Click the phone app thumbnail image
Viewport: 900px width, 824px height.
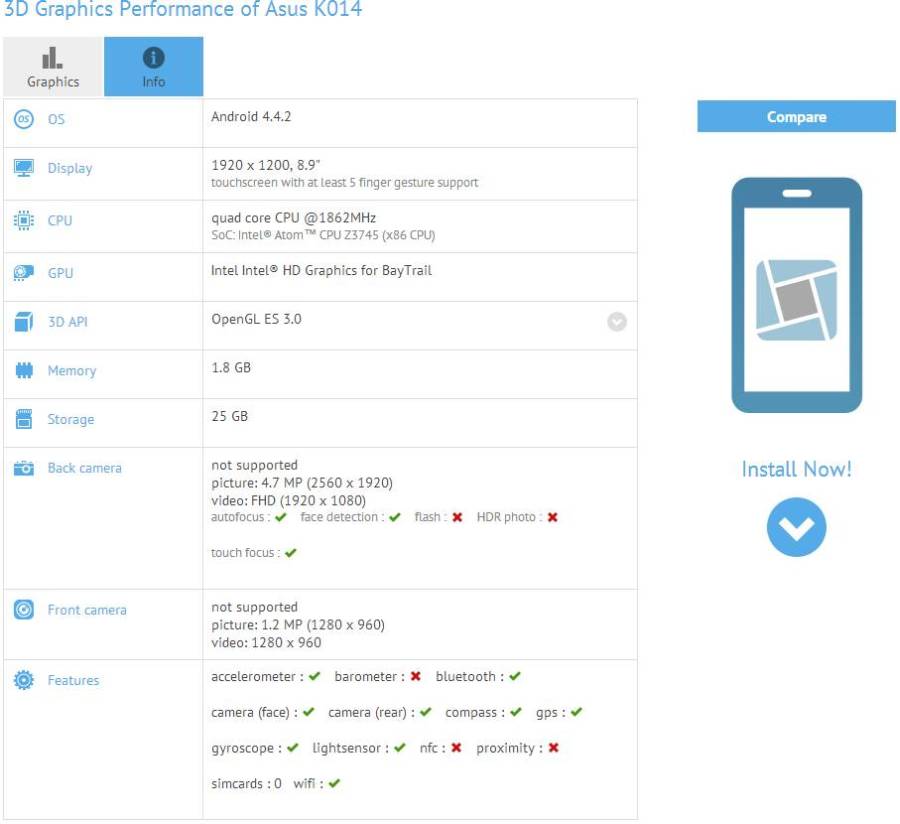(796, 295)
